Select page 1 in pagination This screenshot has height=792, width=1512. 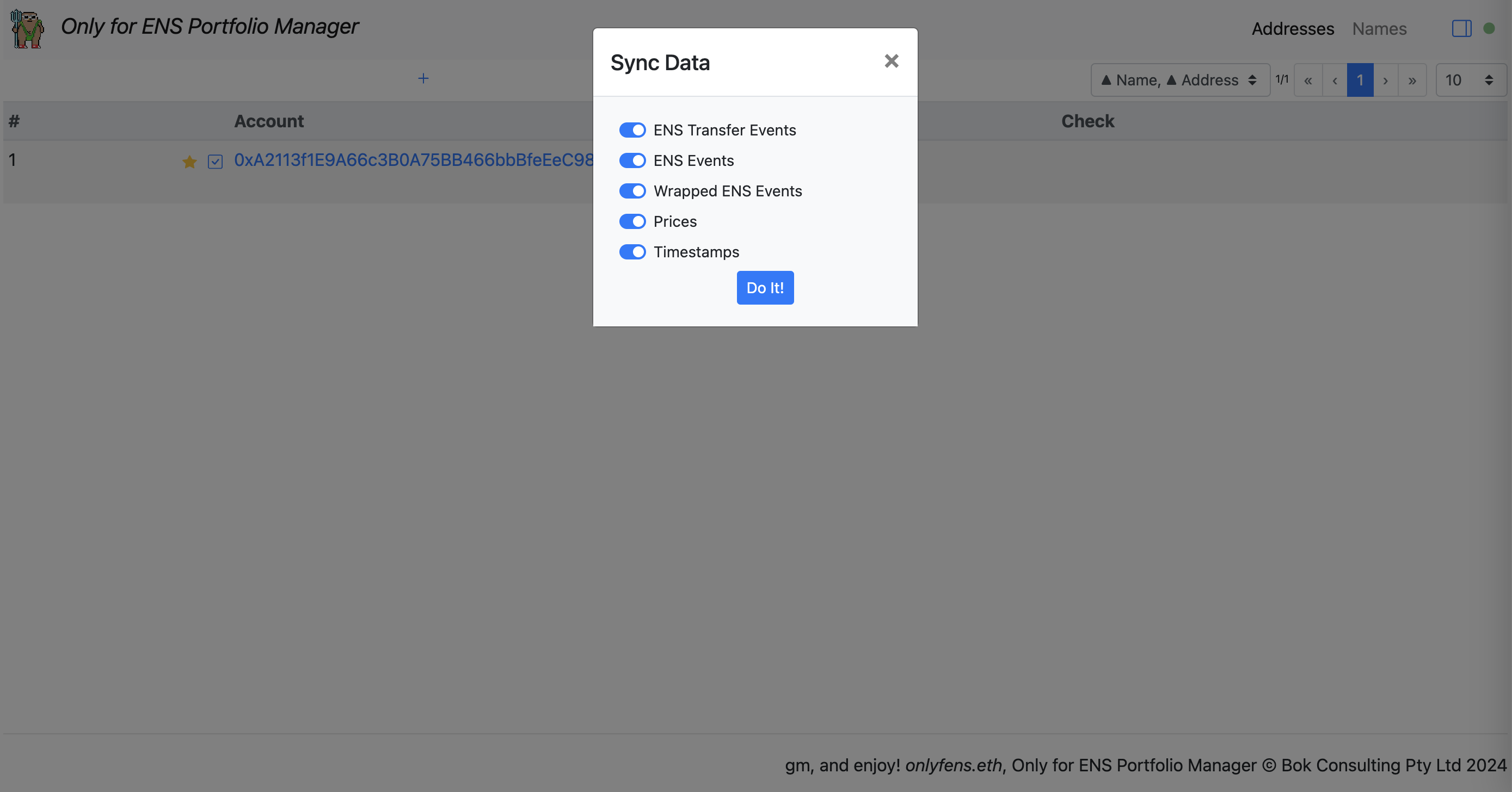click(x=1360, y=81)
